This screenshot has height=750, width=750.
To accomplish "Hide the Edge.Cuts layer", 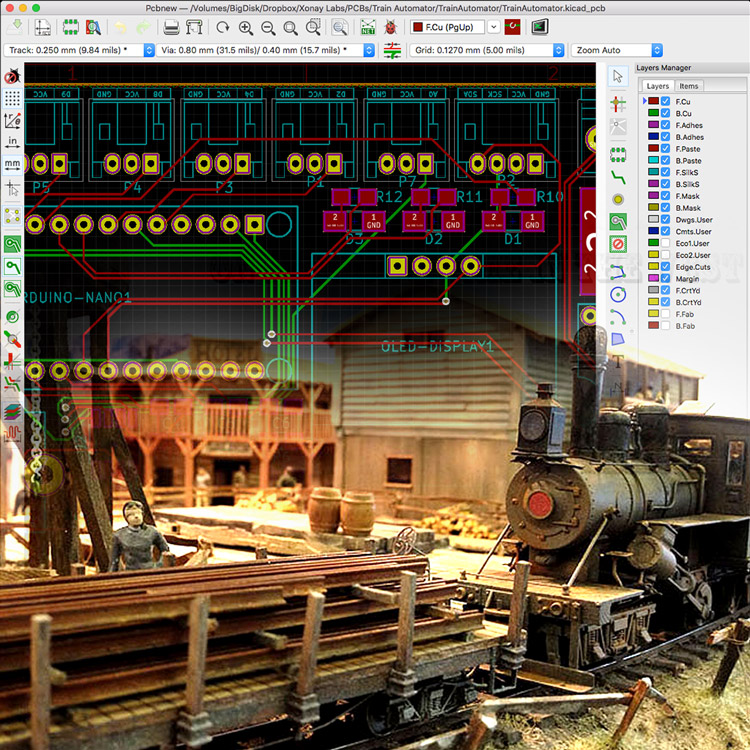I will [665, 267].
